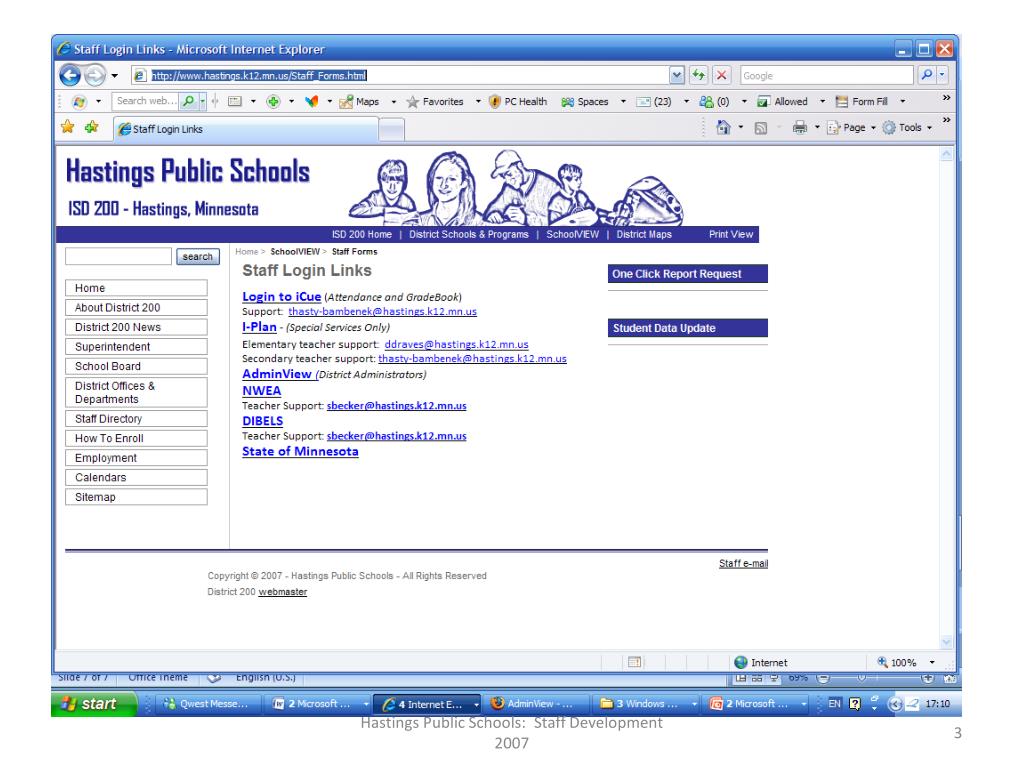Click the Search web toolbar field

(x=145, y=101)
